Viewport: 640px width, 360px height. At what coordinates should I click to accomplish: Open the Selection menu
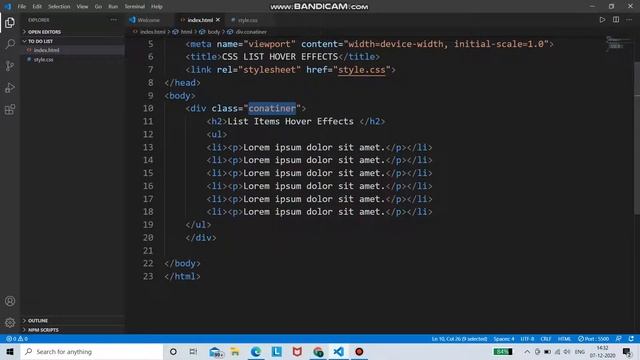pyautogui.click(x=59, y=6)
